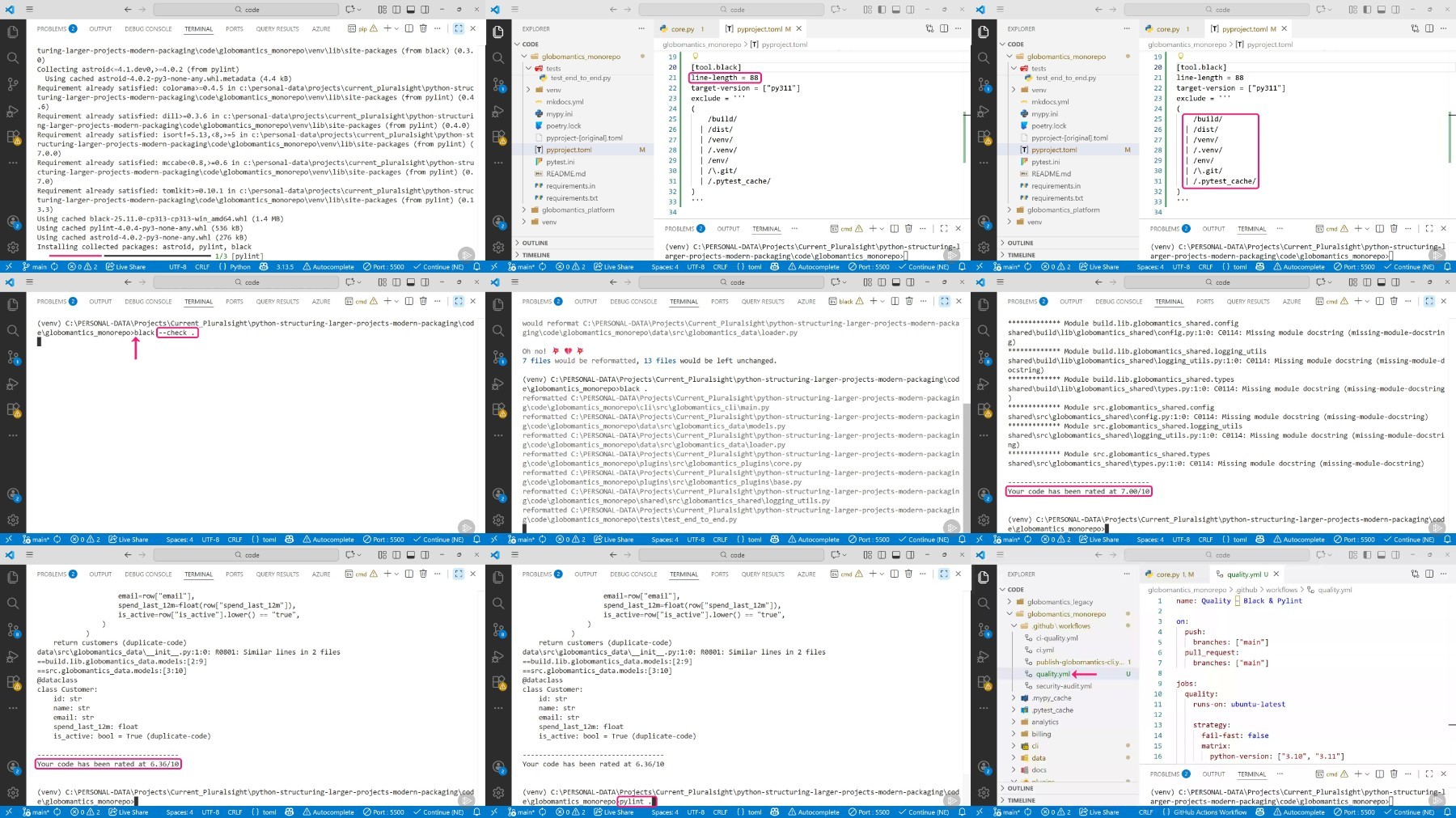Select ci-quality.yml in the explorer tree
Image resolution: width=1456 pixels, height=818 pixels.
pyautogui.click(x=1056, y=638)
